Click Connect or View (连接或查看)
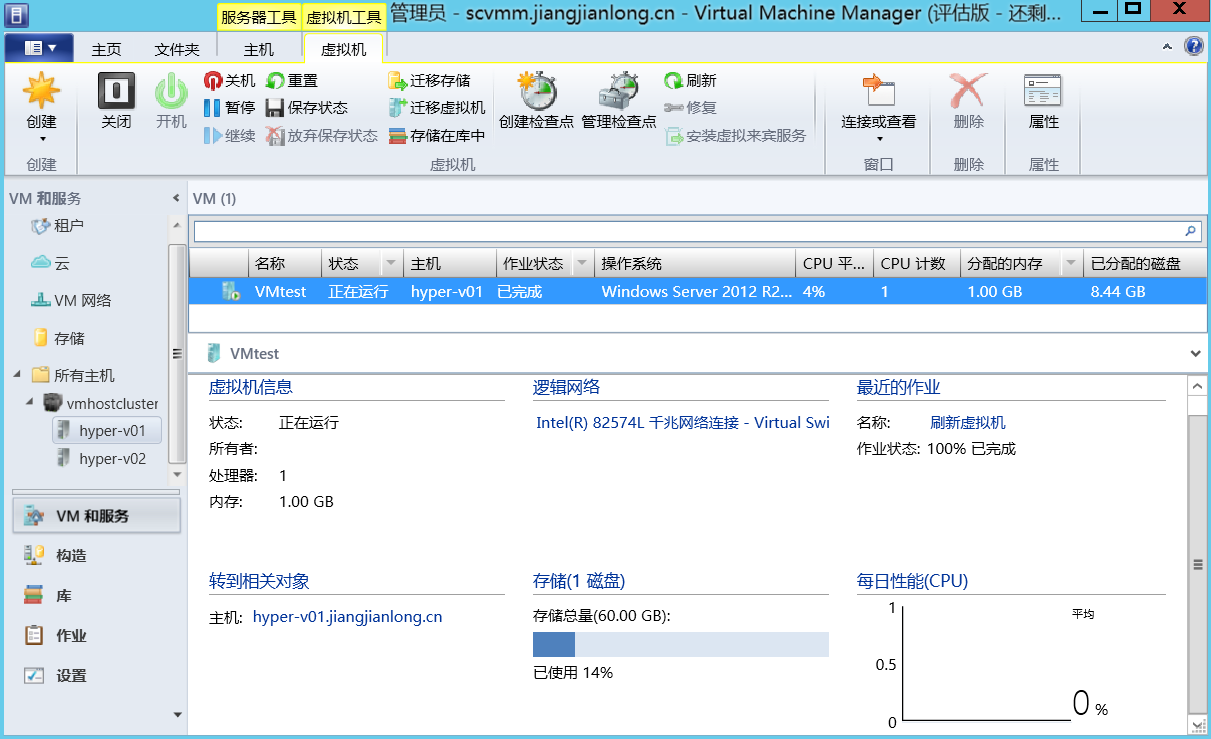Screen dimensions: 1211x739 coord(878,108)
